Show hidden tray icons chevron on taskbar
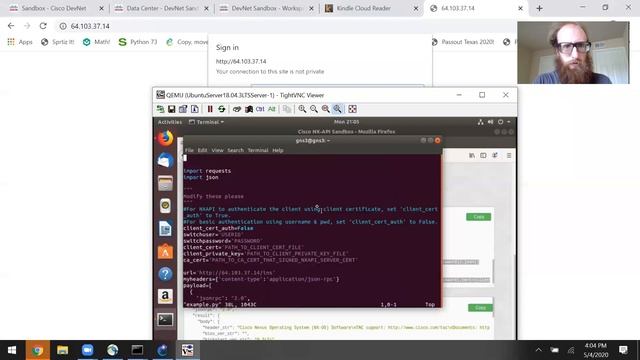The height and width of the screenshot is (360, 640). pyautogui.click(x=539, y=350)
